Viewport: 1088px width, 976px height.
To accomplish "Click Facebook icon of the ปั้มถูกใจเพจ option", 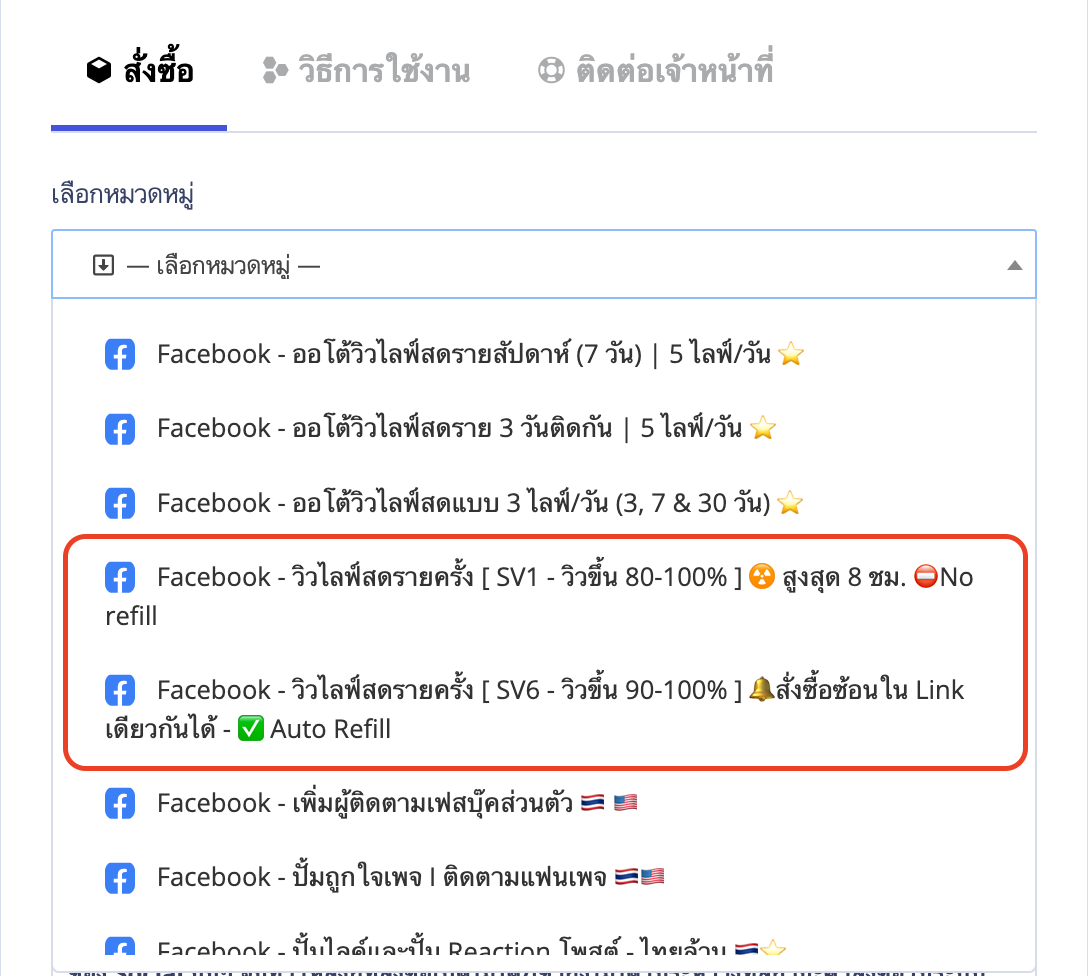I will click(120, 877).
